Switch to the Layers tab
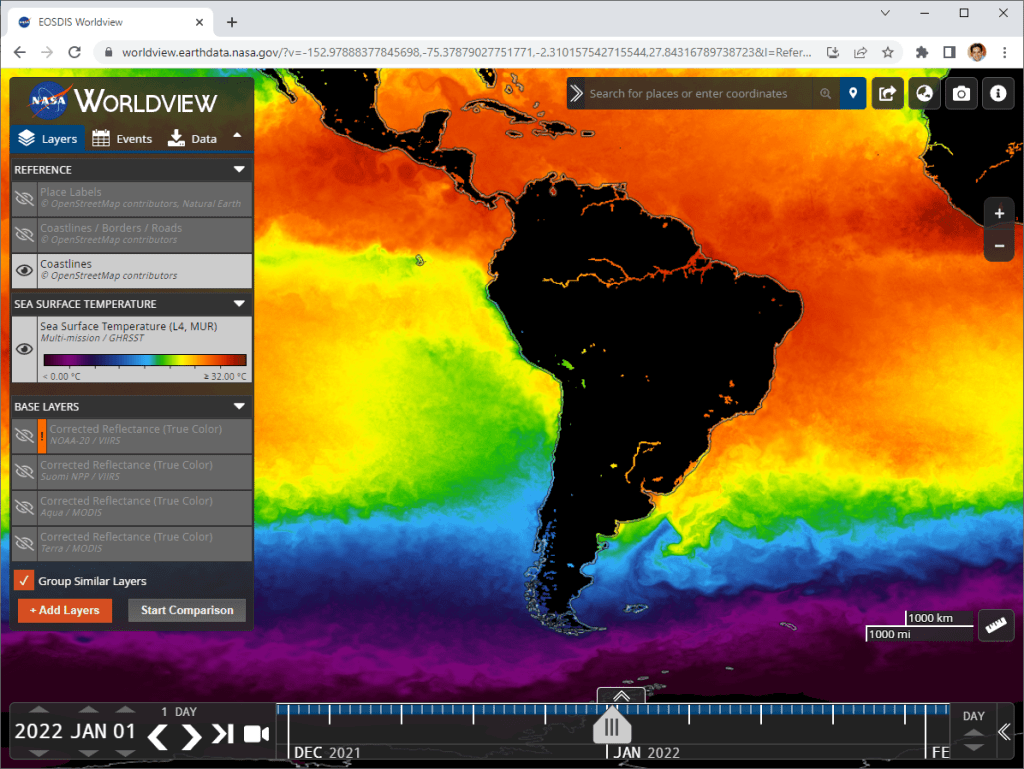This screenshot has width=1024, height=769. point(48,138)
